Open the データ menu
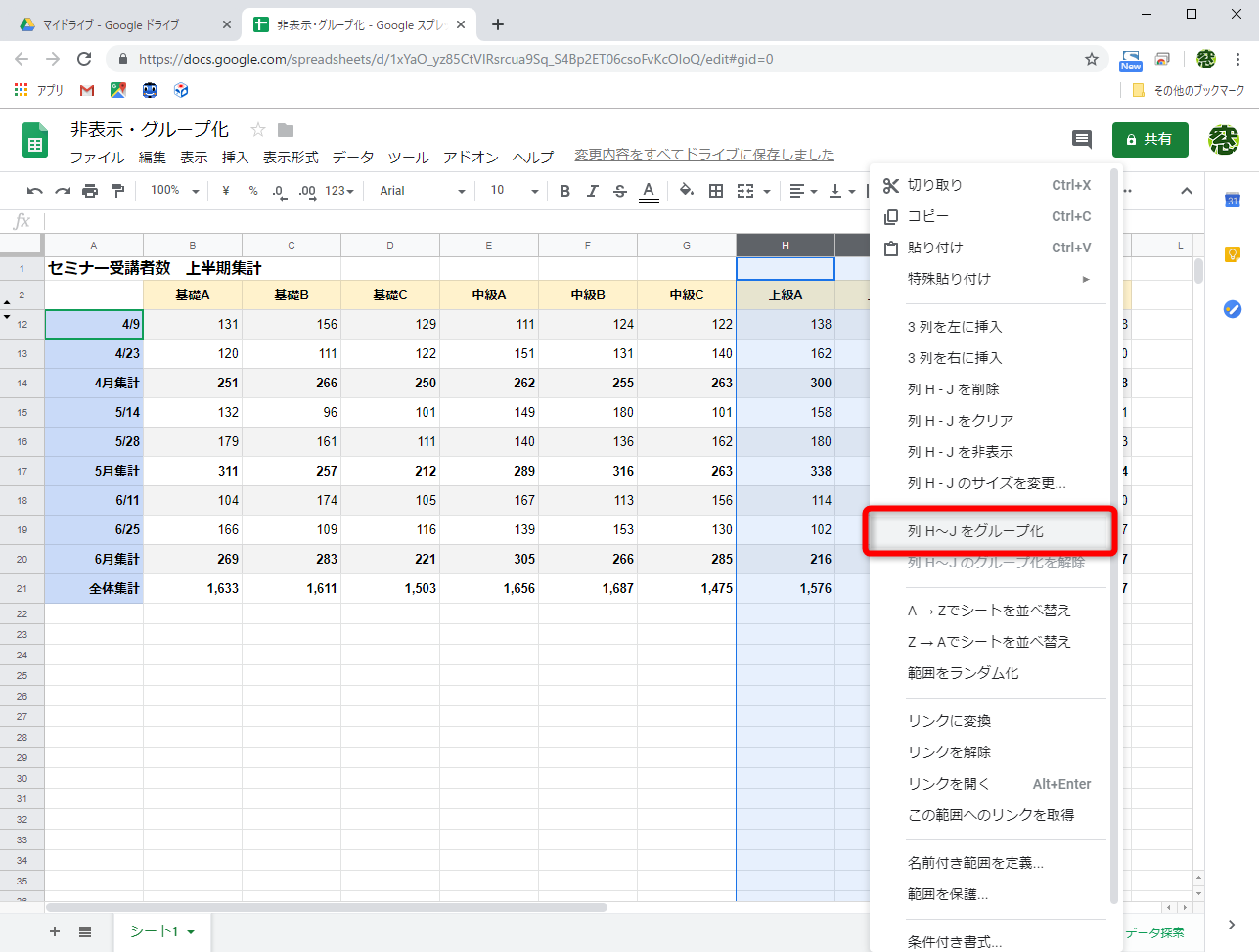This screenshot has height=952, width=1259. tap(352, 157)
